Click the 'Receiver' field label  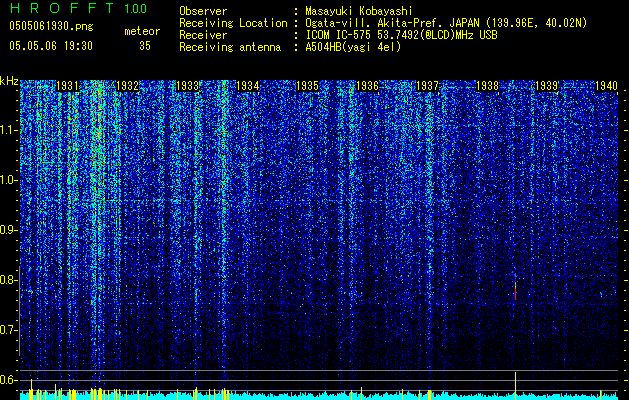203,35
